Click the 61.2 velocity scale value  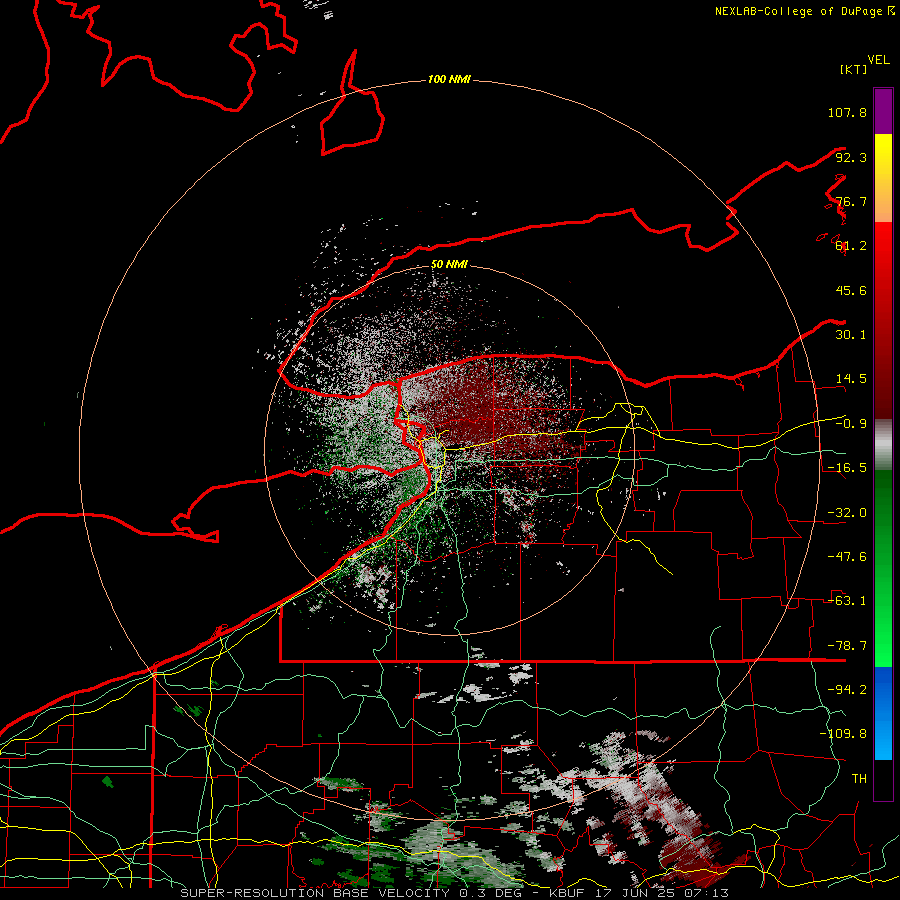[x=851, y=246]
